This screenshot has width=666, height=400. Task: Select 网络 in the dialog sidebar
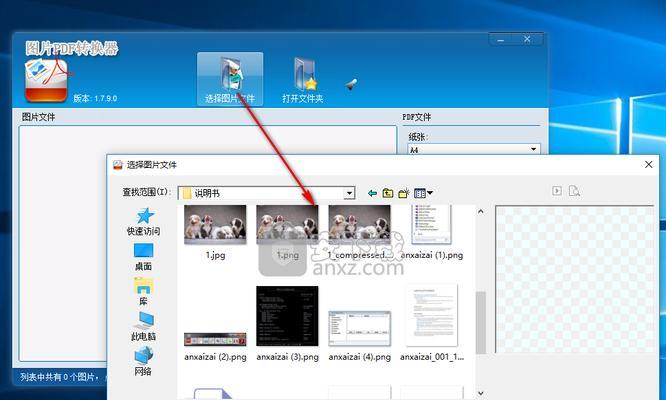tap(143, 361)
